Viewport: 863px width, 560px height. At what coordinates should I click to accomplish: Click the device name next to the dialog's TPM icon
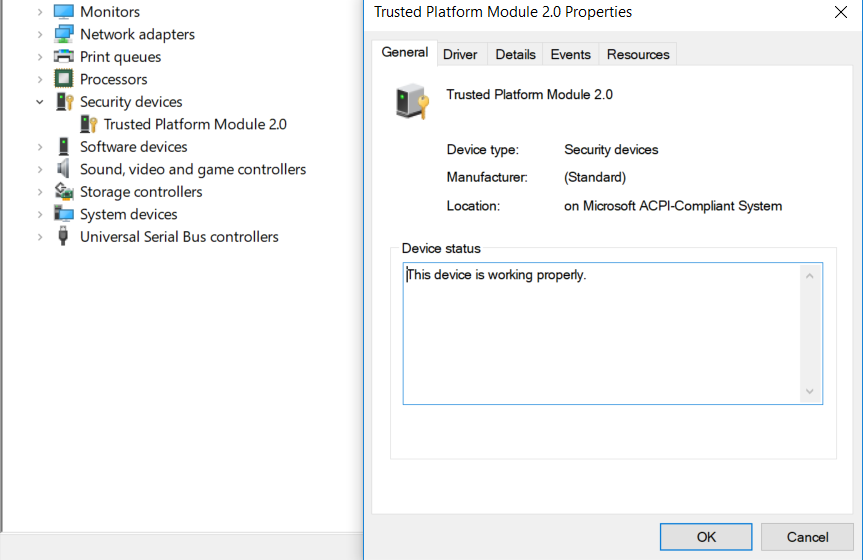529,95
